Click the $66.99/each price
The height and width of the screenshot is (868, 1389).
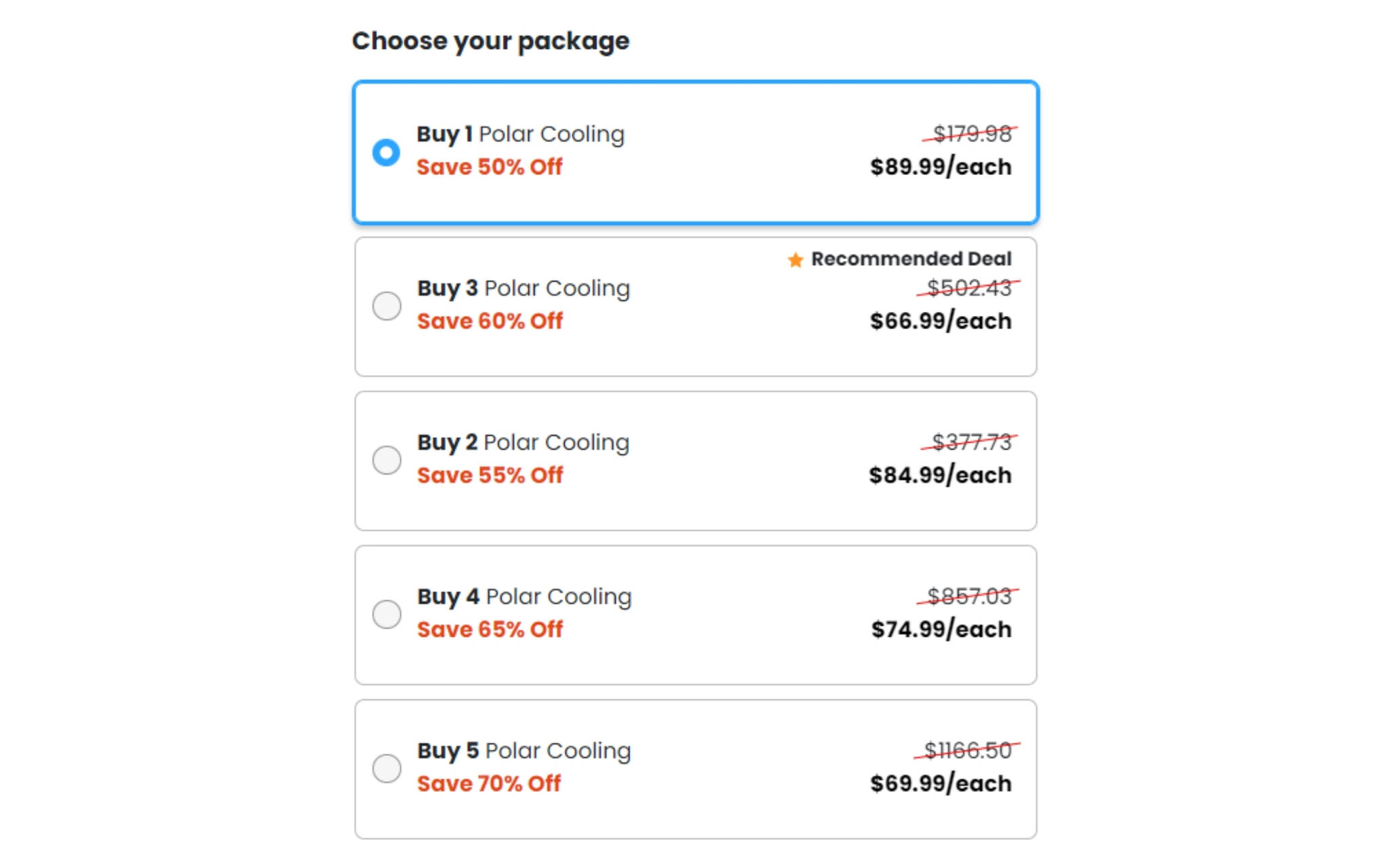pos(941,321)
